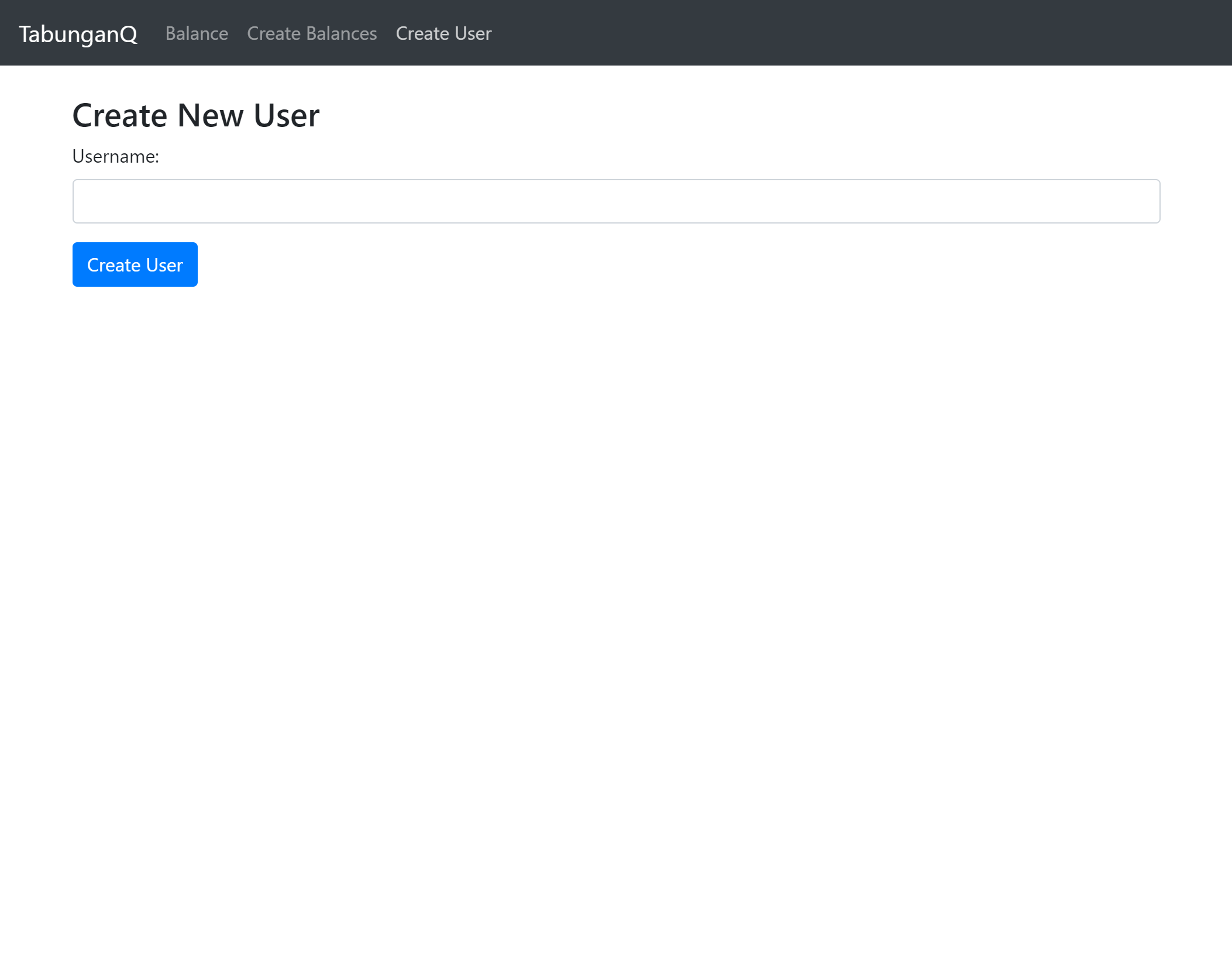This screenshot has width=1232, height=969.
Task: Click the Create New User heading
Action: point(196,115)
